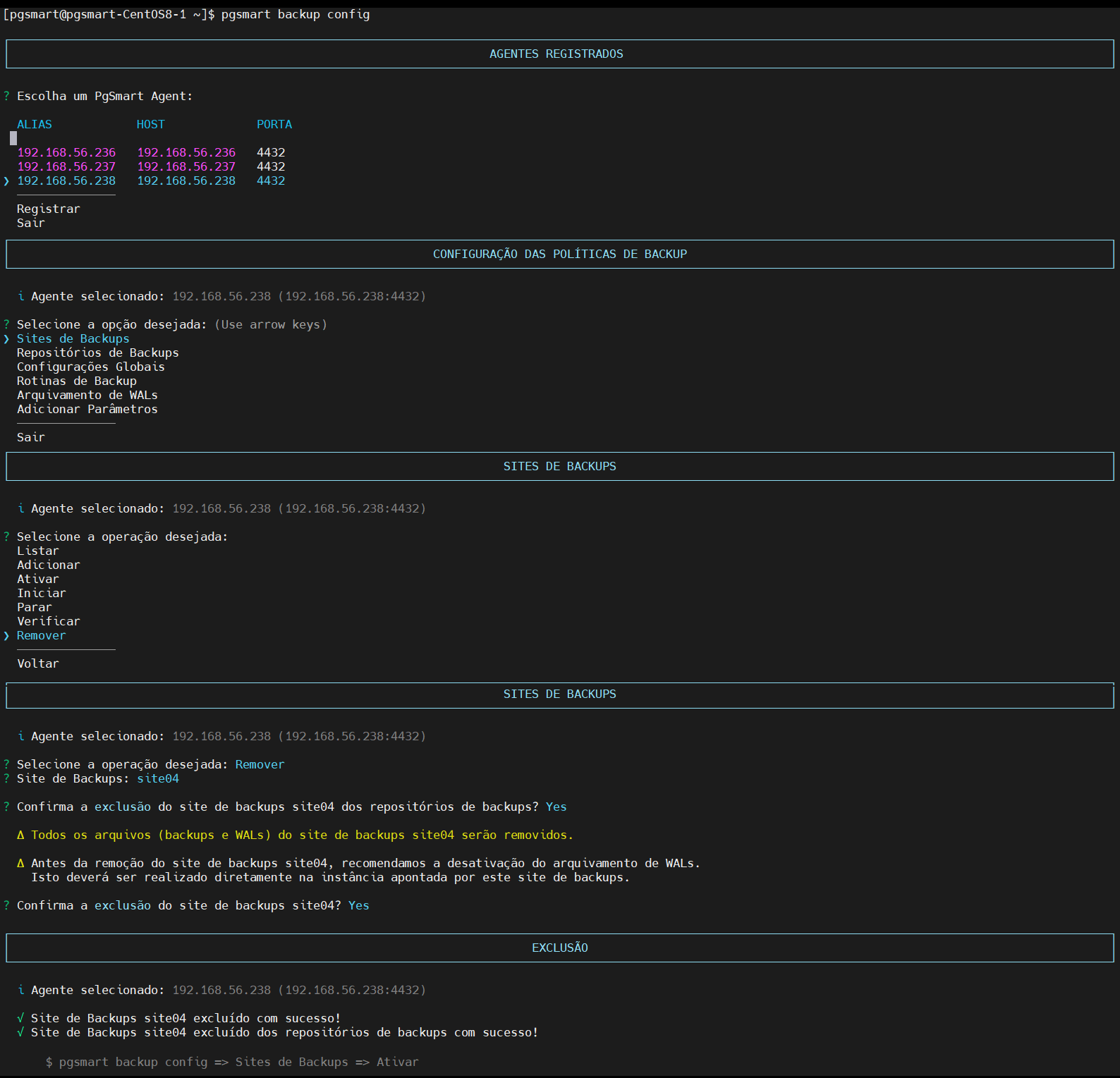Select the highlighted Remover operation

pos(42,635)
